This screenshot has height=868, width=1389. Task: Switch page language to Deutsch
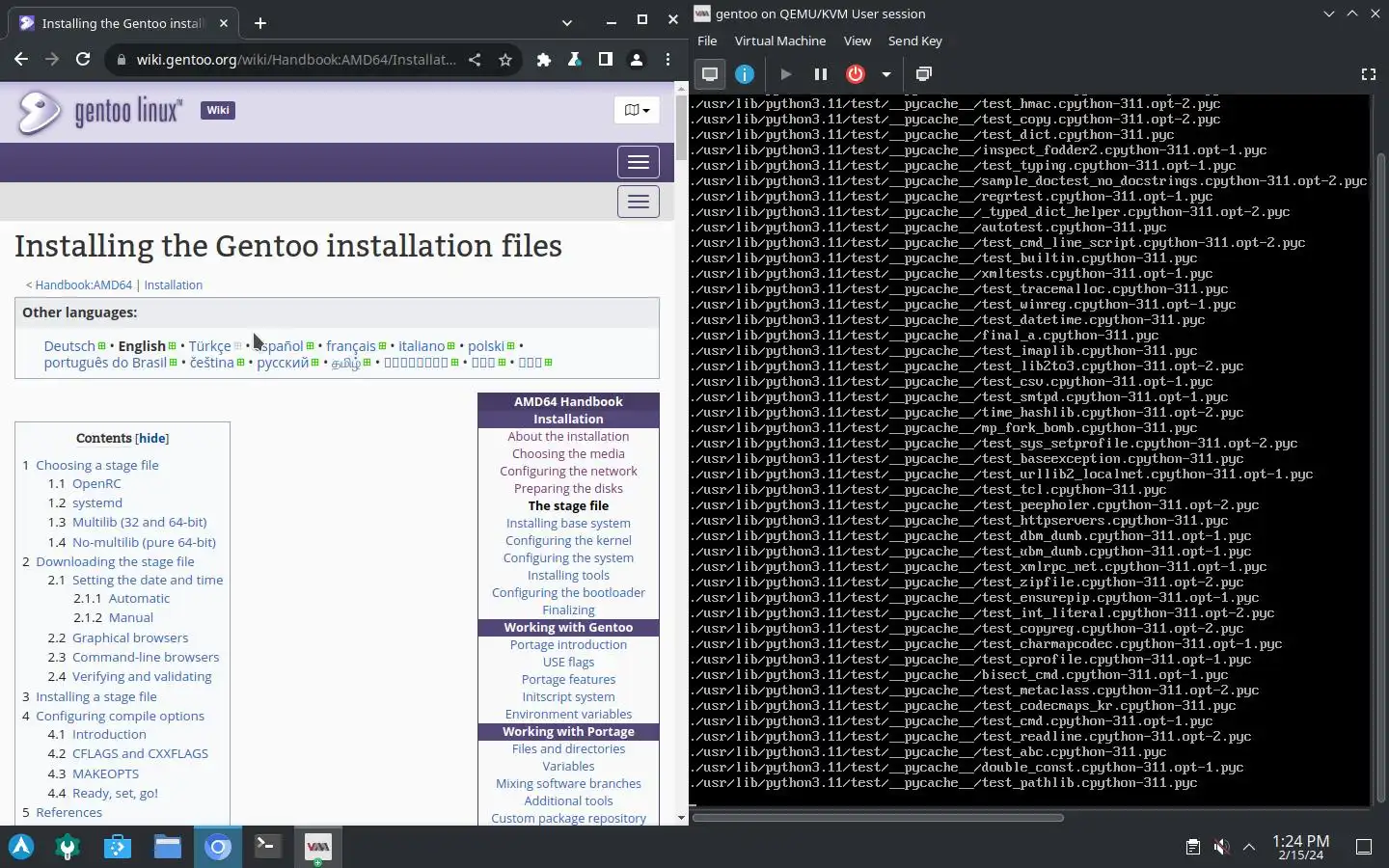coord(69,346)
